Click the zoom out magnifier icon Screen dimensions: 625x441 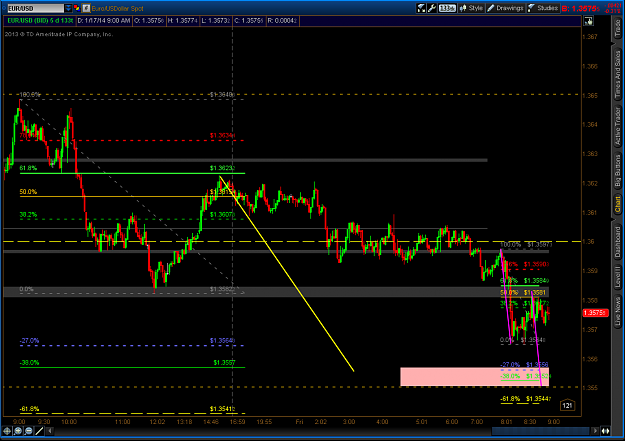29,431
